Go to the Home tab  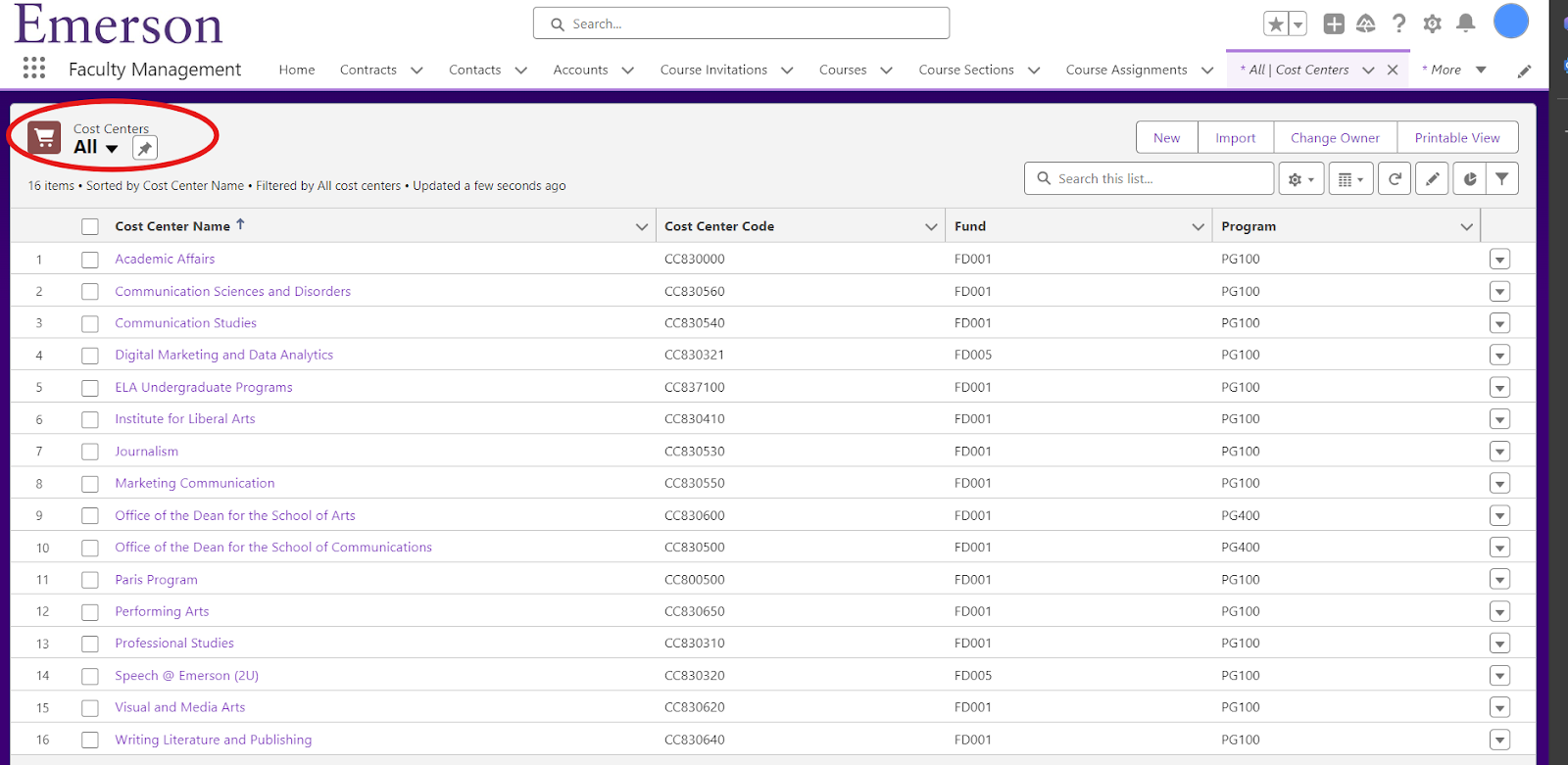pos(297,70)
